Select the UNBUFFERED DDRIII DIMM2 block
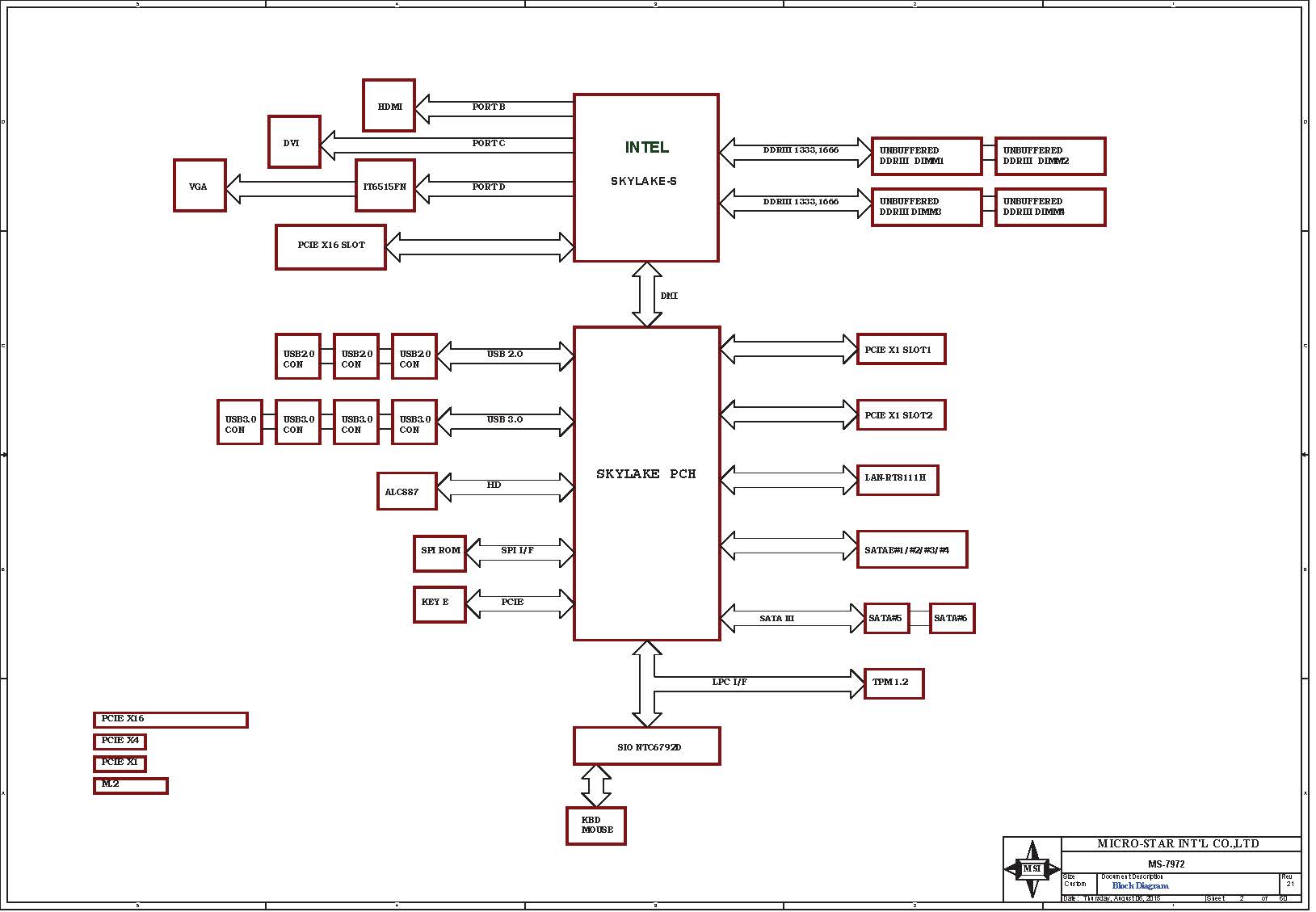 [x=1050, y=156]
